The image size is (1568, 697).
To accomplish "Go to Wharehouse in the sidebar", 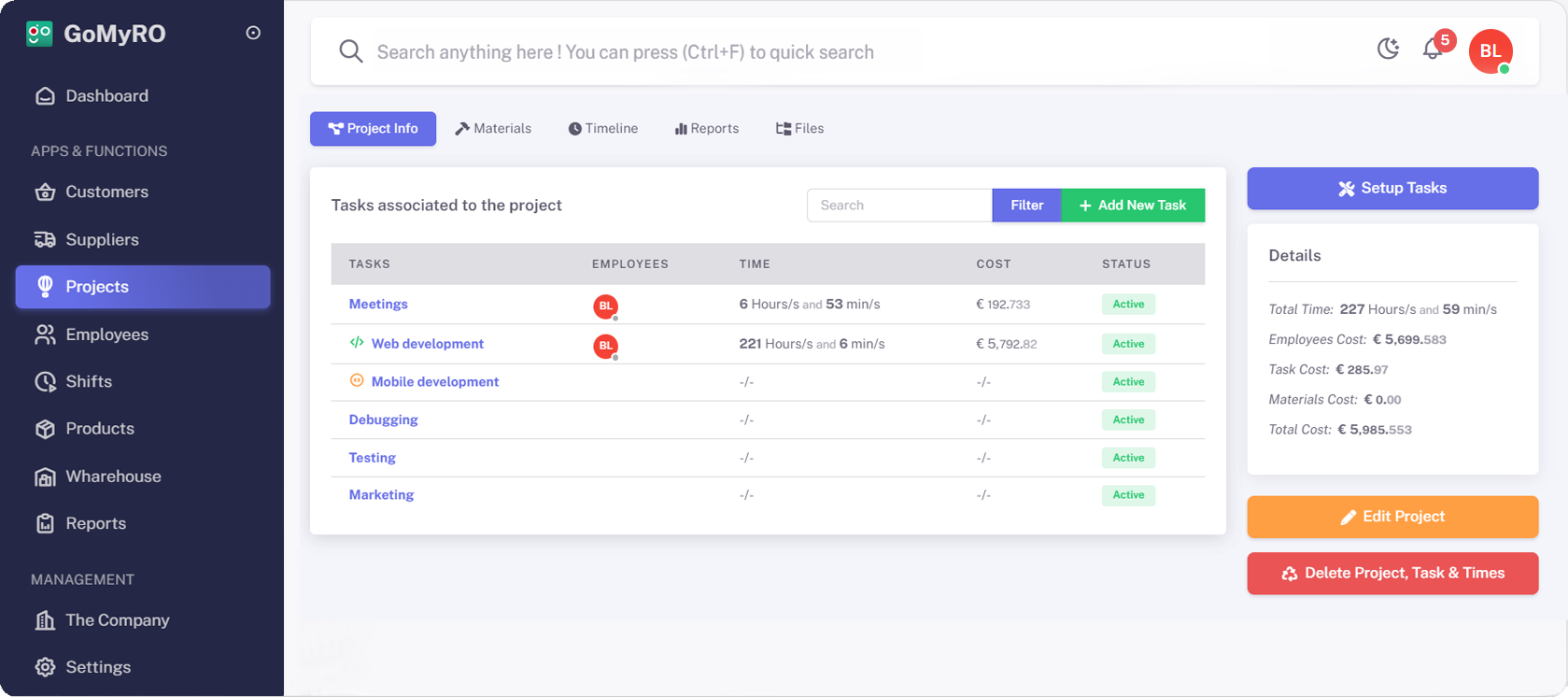I will (x=113, y=477).
